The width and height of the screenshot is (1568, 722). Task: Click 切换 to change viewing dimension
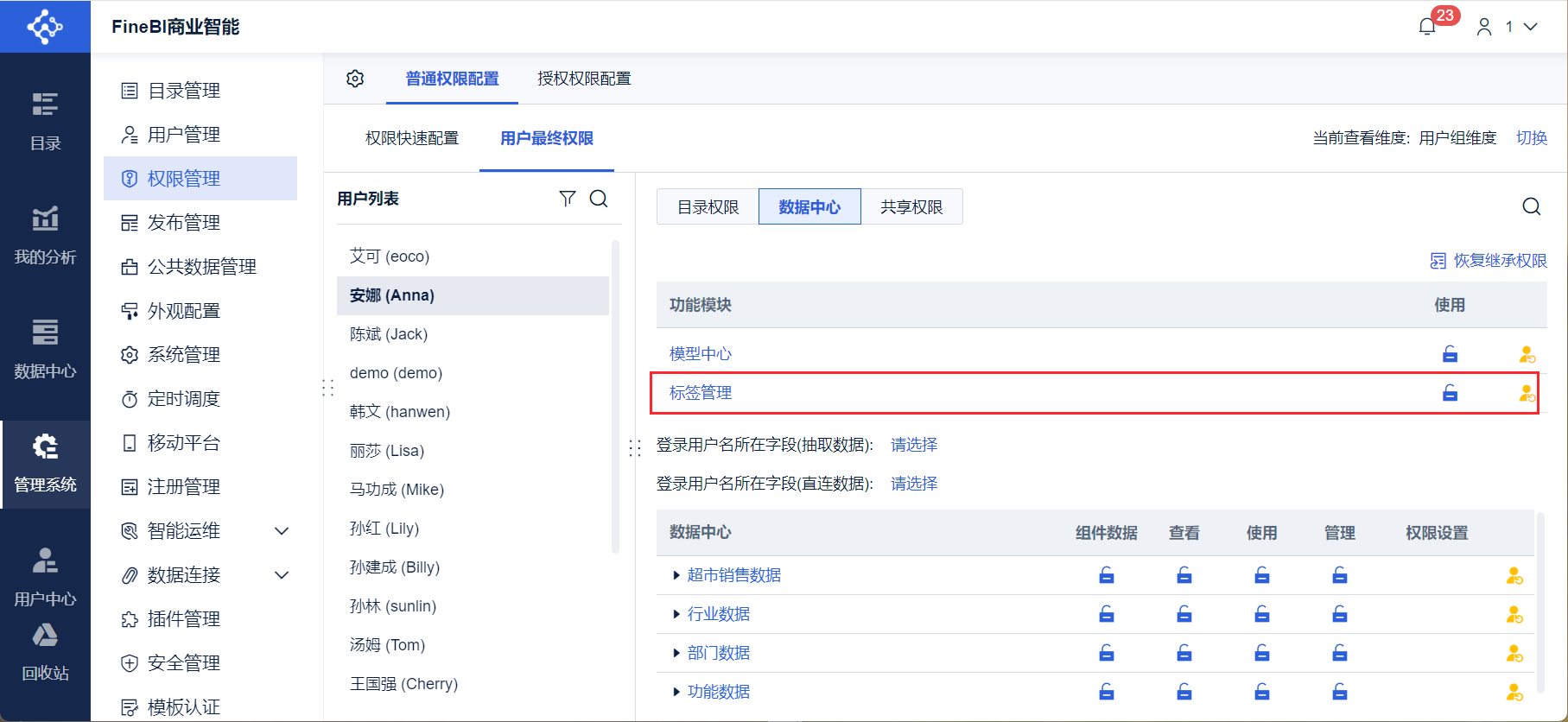pos(1532,138)
